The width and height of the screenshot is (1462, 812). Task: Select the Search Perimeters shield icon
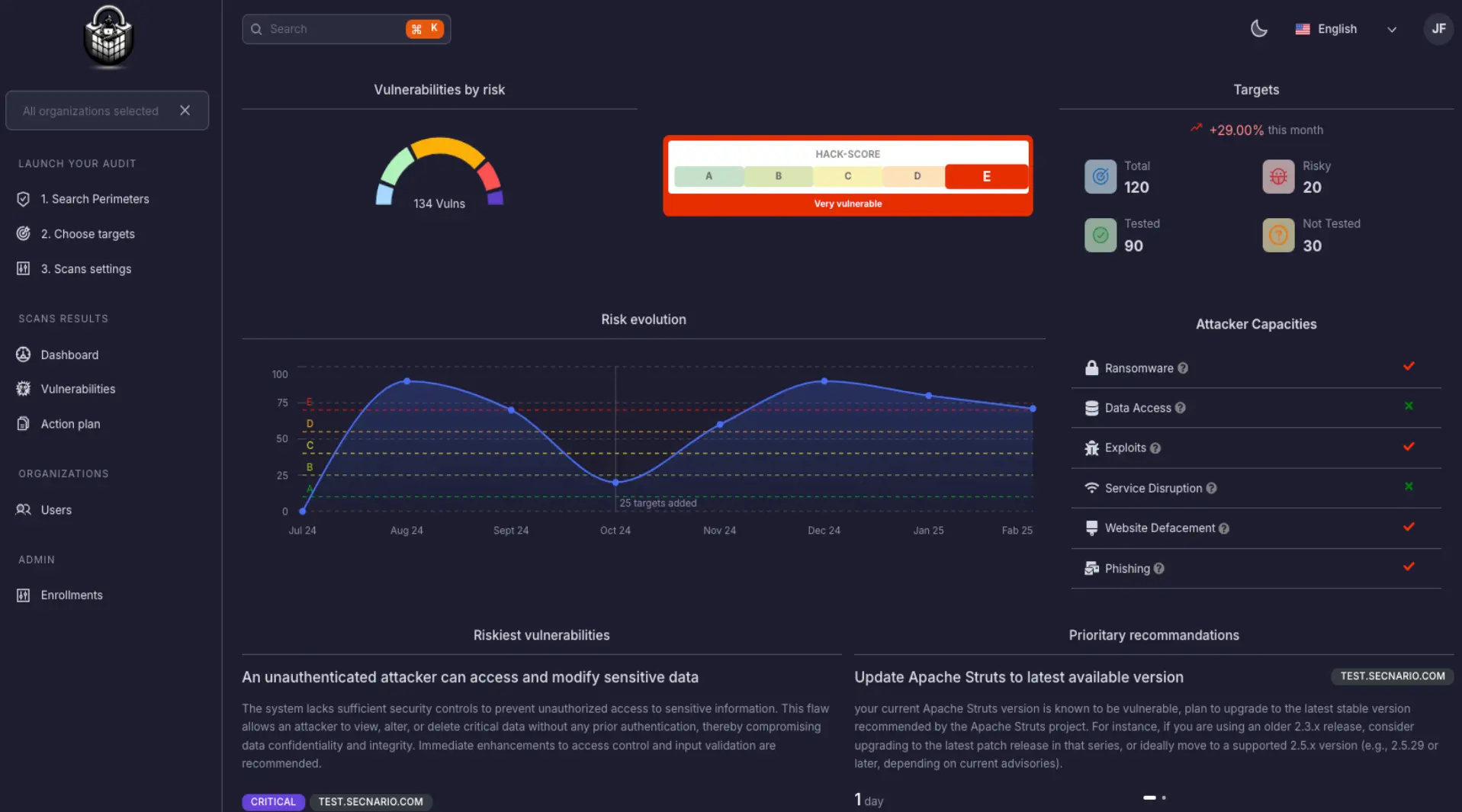[x=23, y=199]
